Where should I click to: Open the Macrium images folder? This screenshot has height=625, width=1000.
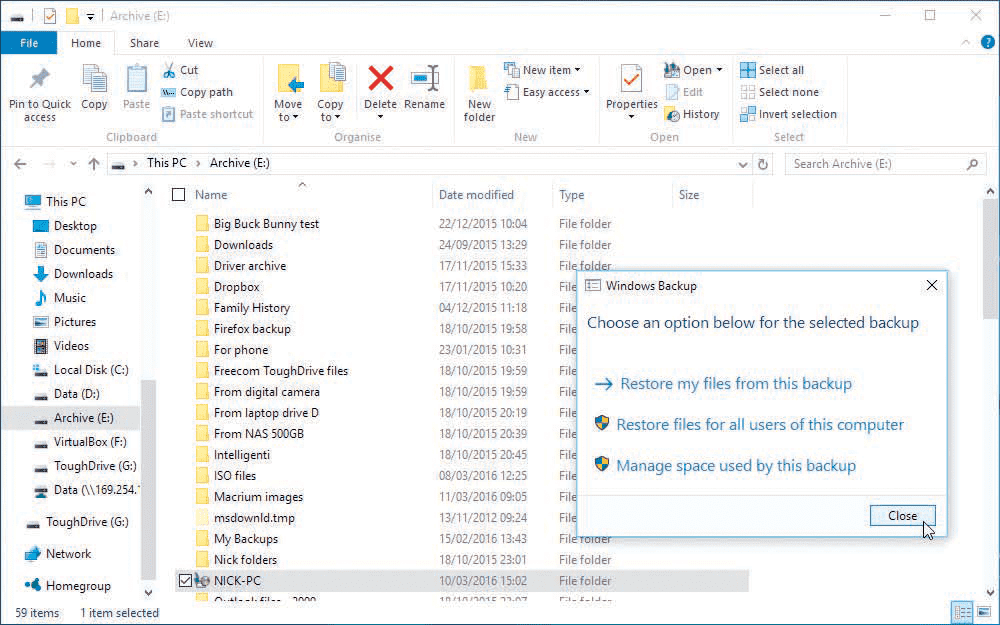point(258,496)
